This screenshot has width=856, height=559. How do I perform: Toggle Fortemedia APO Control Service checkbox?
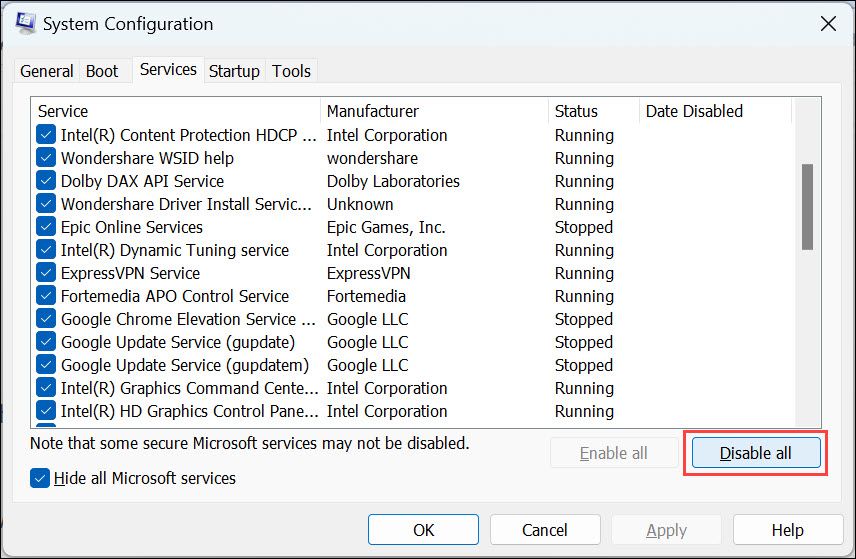point(46,295)
